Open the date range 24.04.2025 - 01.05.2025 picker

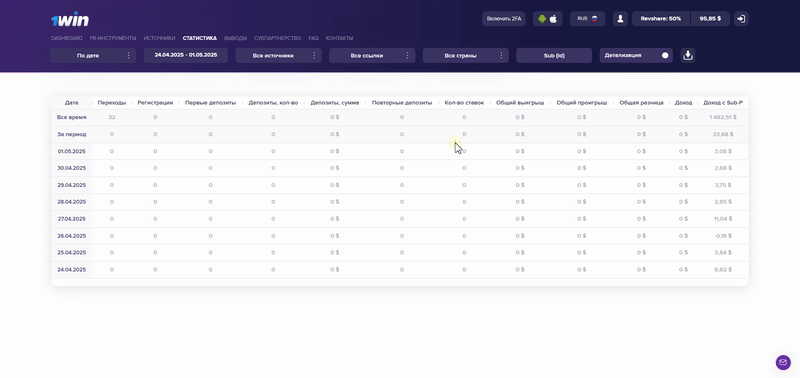click(186, 55)
